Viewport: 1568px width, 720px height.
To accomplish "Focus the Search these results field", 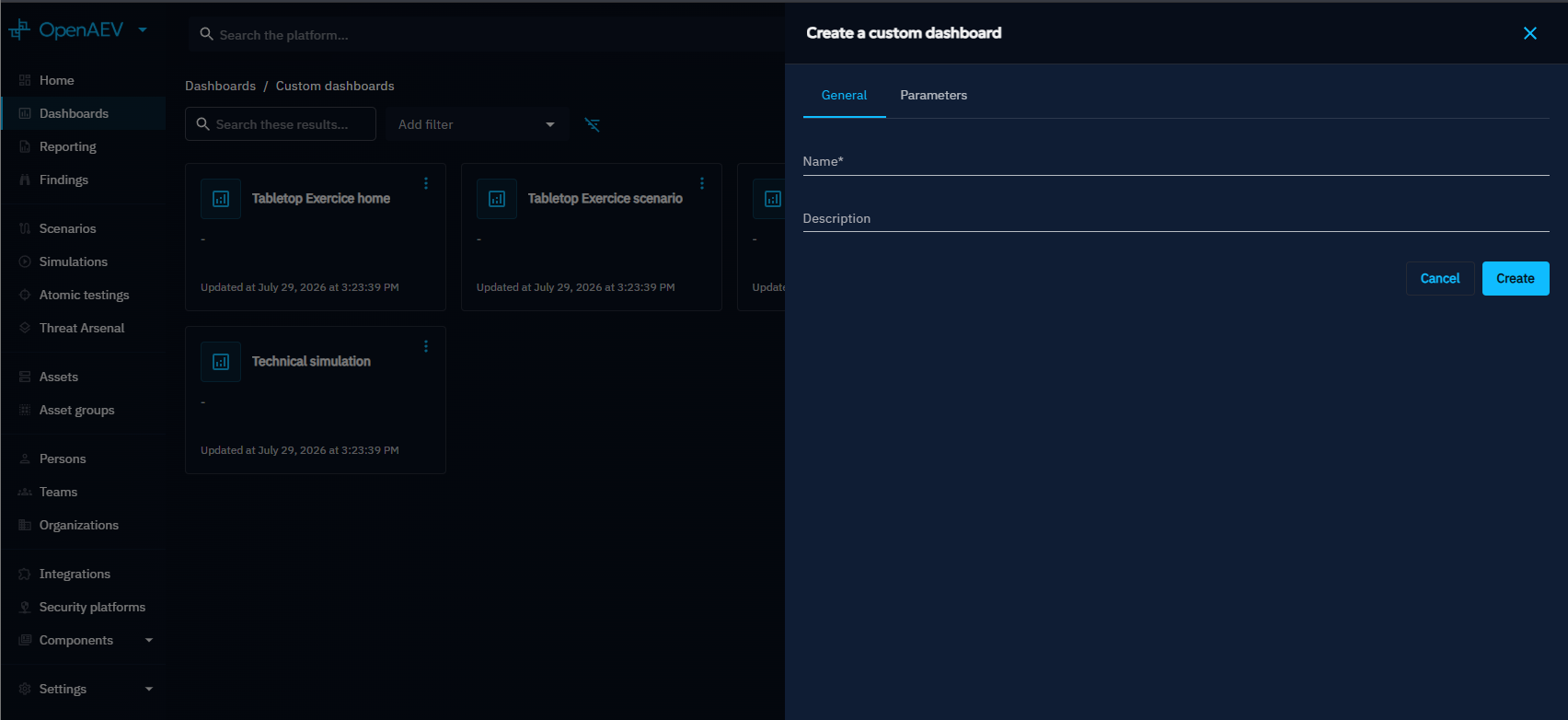I will pyautogui.click(x=281, y=124).
